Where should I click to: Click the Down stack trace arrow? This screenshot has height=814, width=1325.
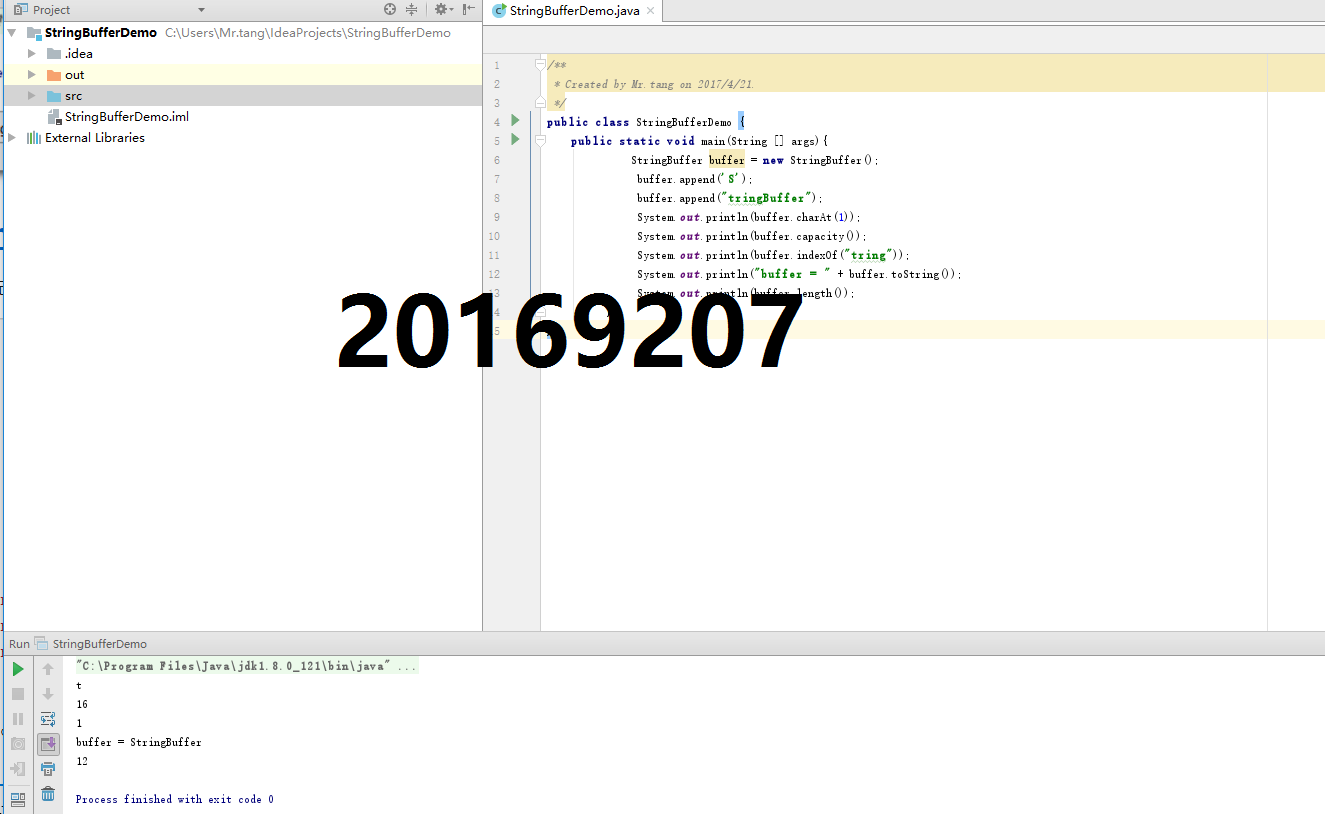click(x=48, y=694)
